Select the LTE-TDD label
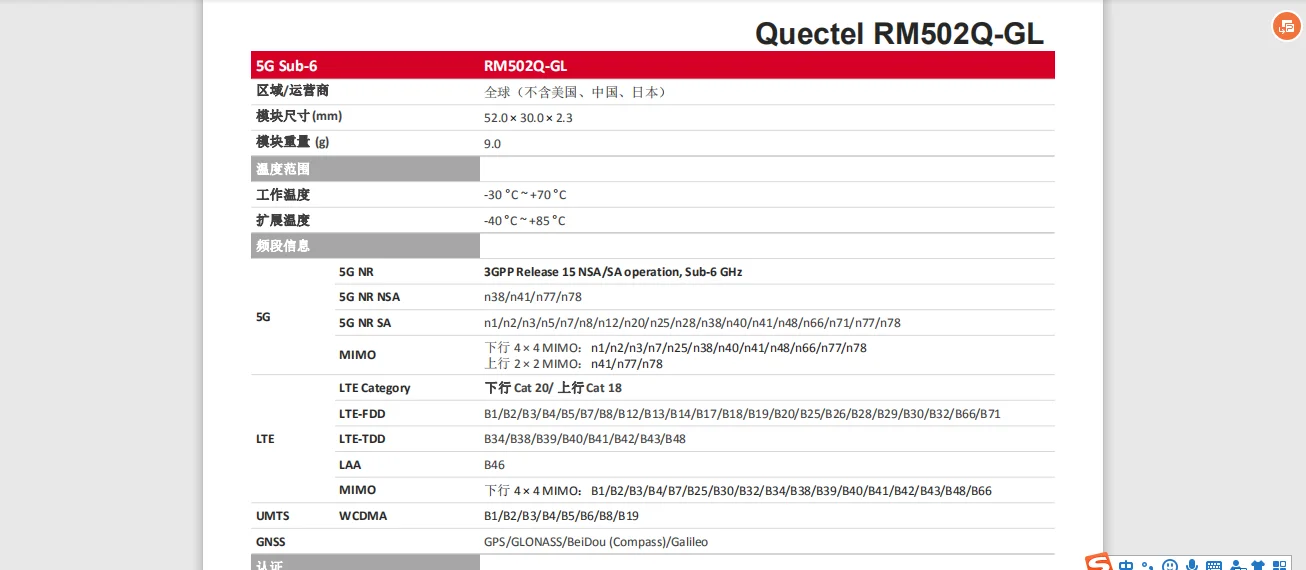 [362, 439]
